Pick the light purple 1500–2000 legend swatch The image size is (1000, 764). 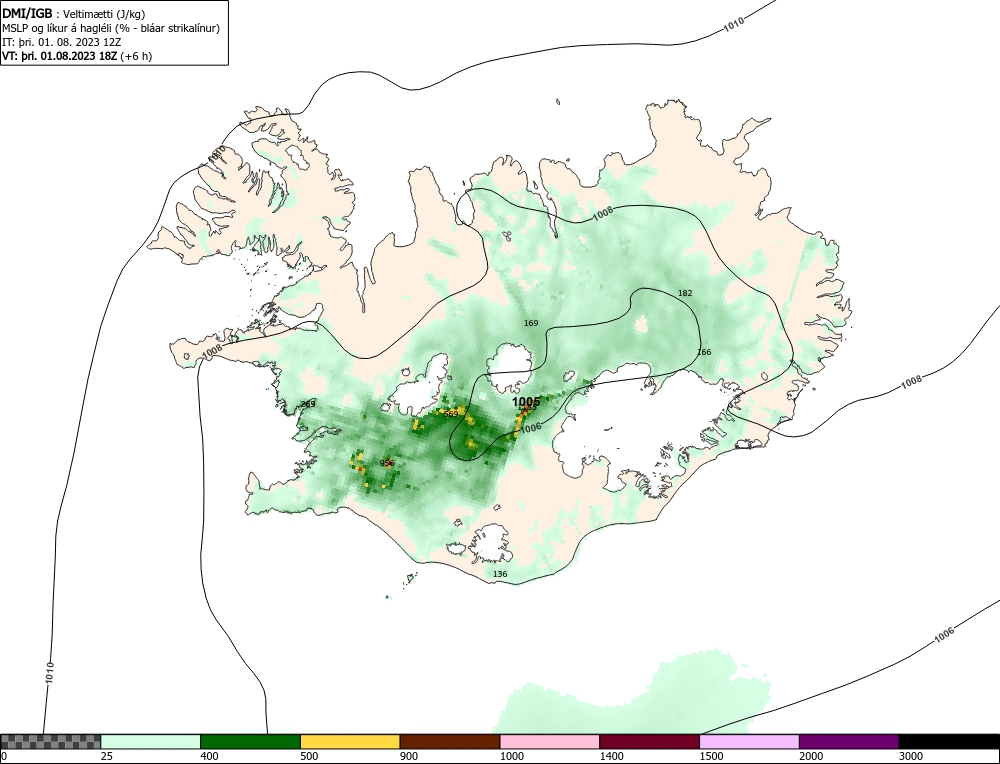pyautogui.click(x=749, y=741)
